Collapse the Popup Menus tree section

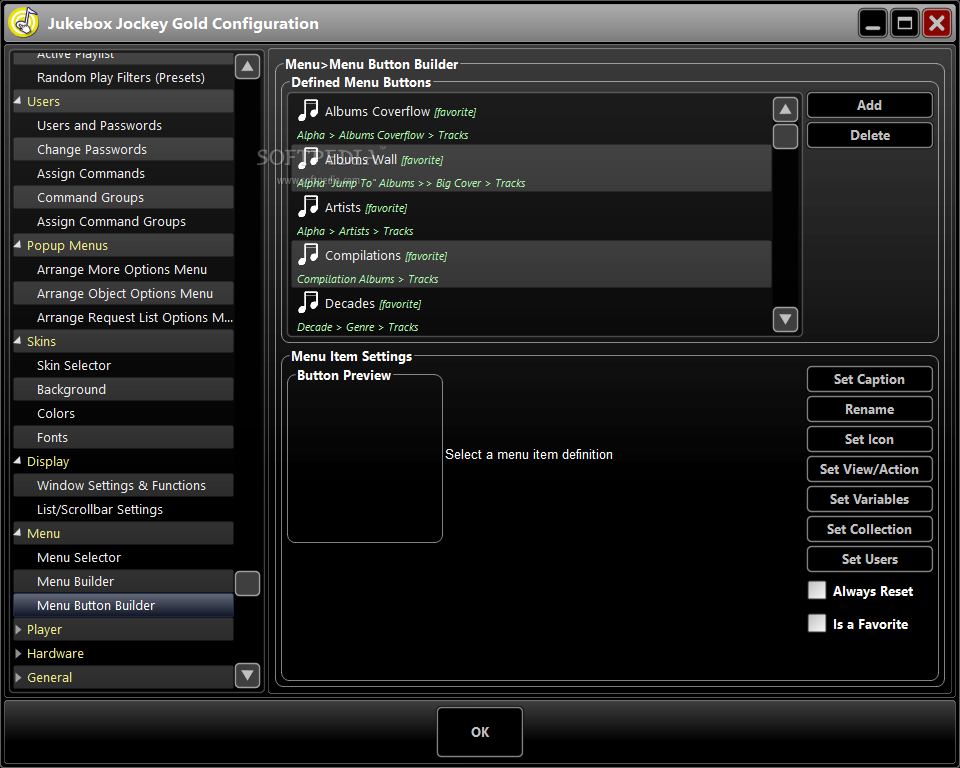[18, 245]
